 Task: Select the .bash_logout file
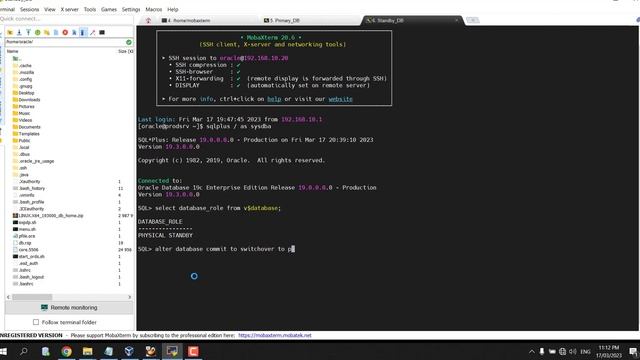coord(31,277)
